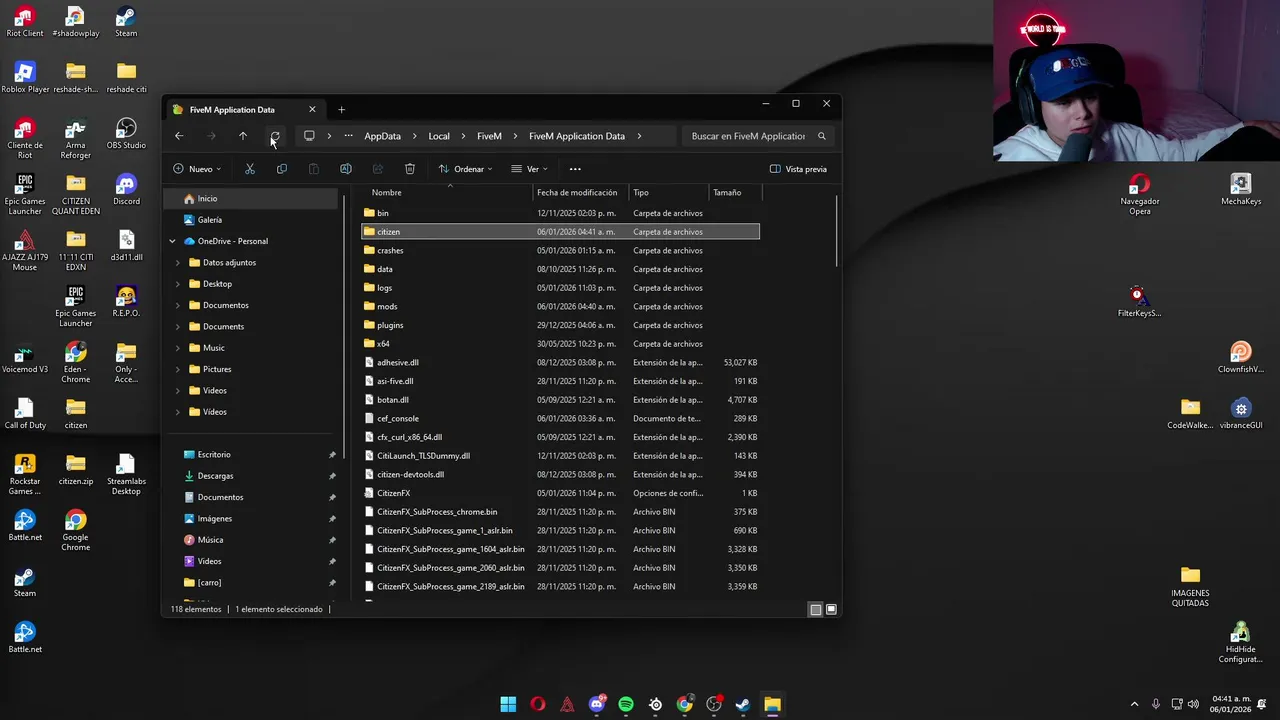The image size is (1280, 720).
Task: Open File Explorer taskbar icon
Action: click(772, 704)
